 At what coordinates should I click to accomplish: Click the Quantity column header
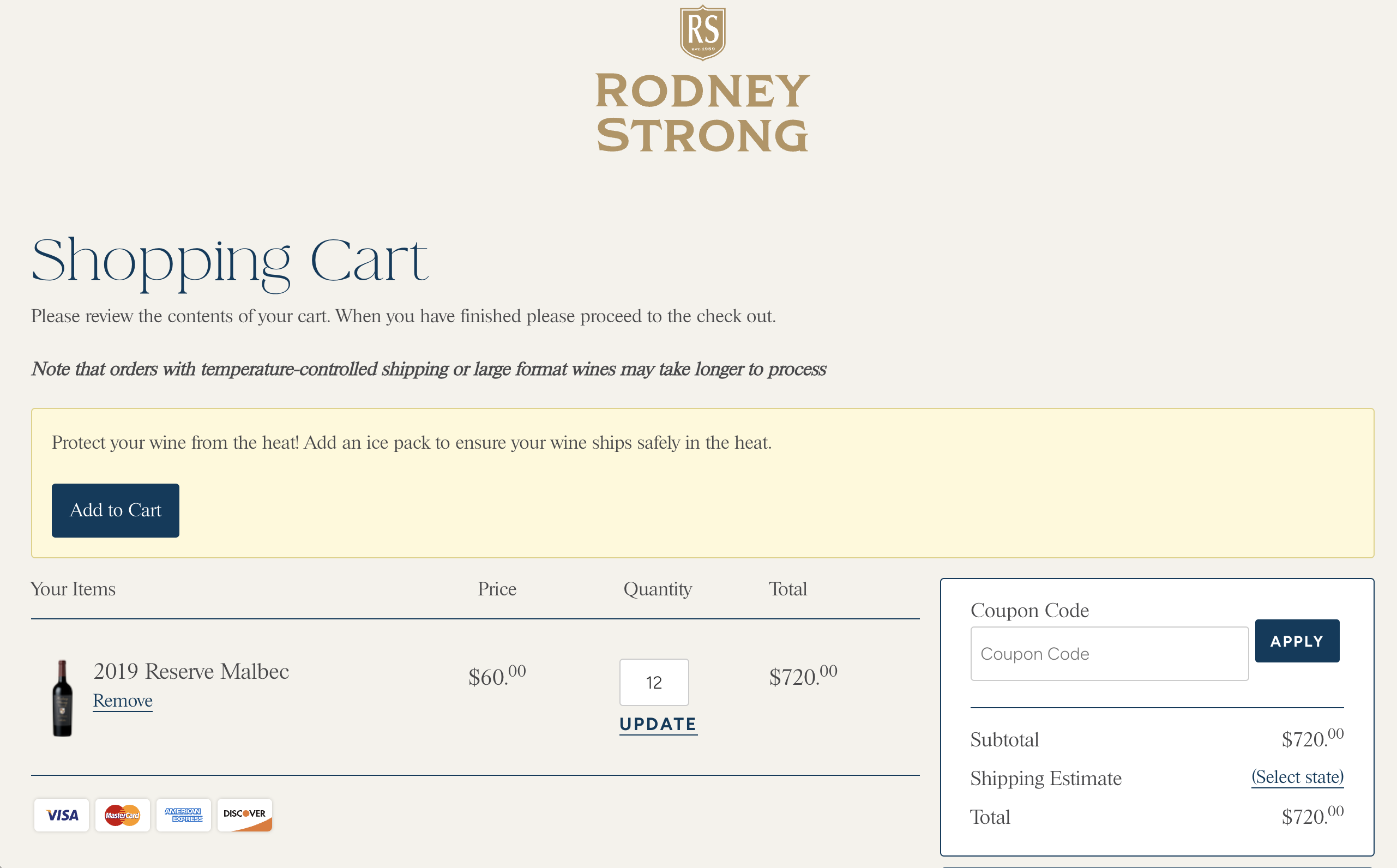pos(658,589)
